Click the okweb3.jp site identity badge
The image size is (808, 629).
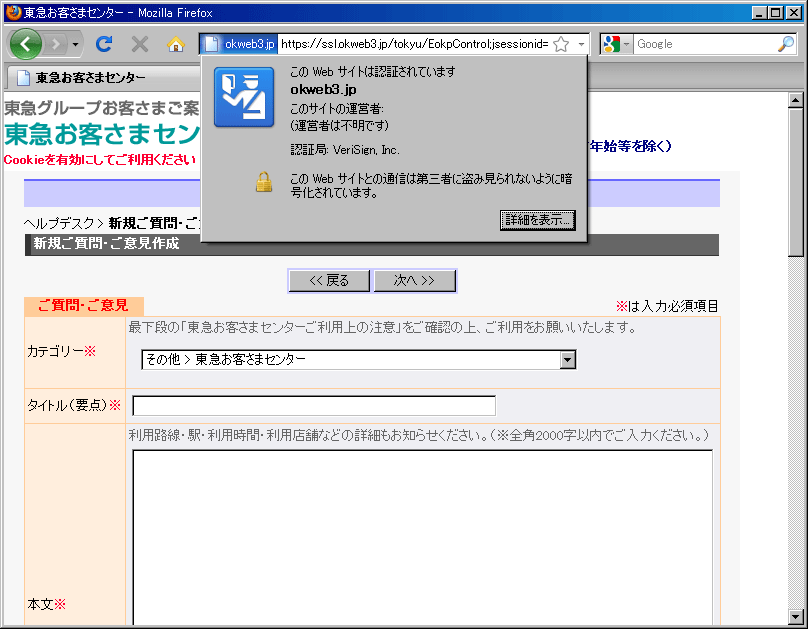(239, 44)
